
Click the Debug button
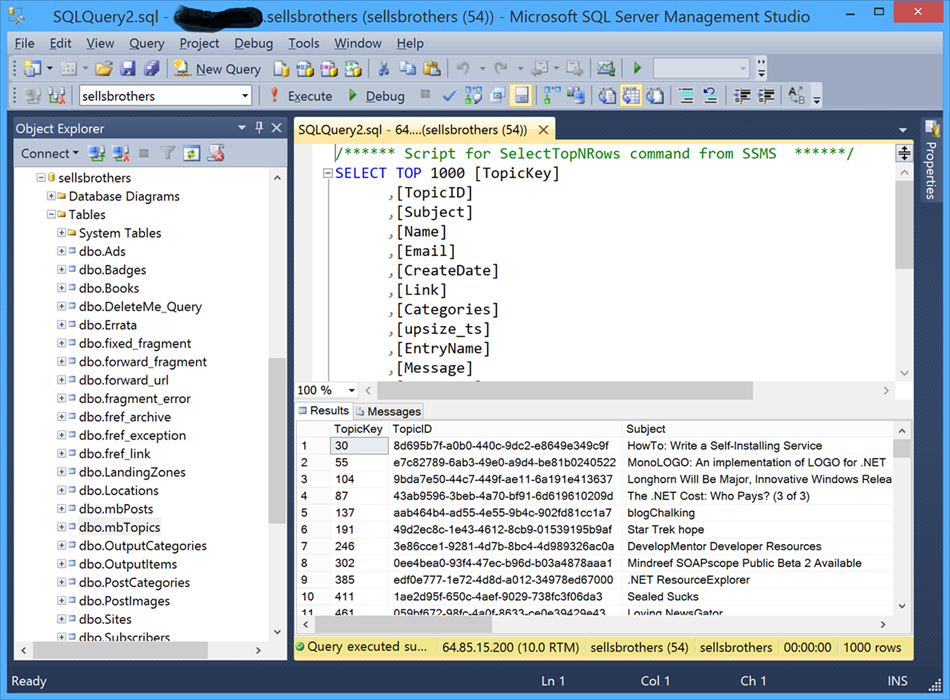click(376, 96)
